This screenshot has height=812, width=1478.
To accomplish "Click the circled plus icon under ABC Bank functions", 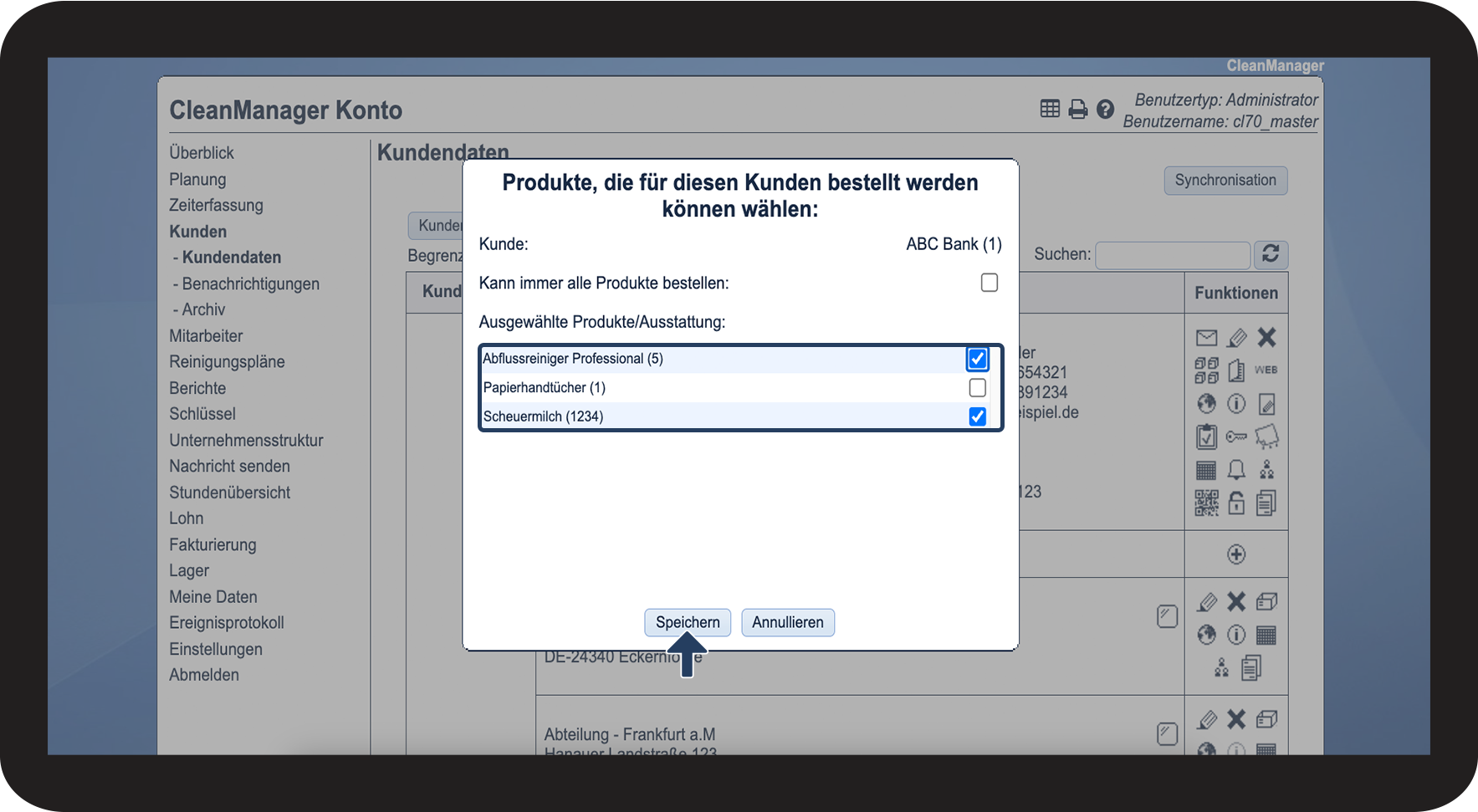I will point(1236,554).
